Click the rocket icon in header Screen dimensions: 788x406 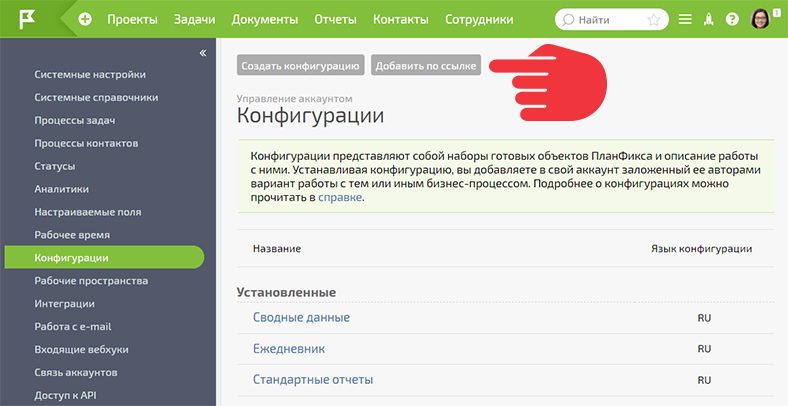(709, 20)
